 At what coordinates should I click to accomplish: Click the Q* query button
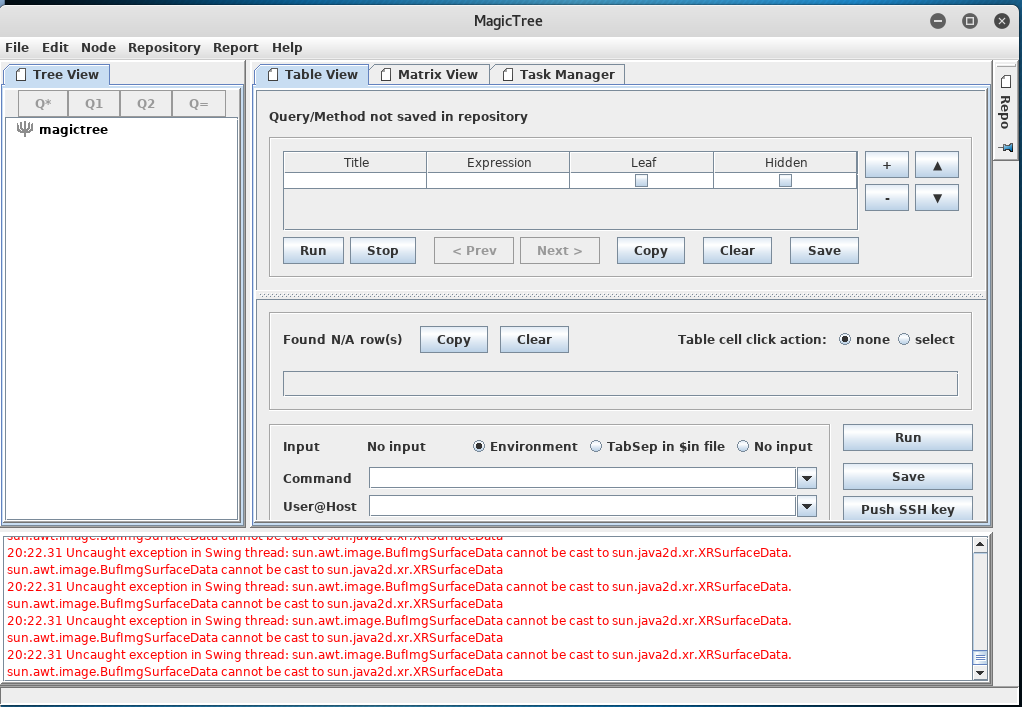point(43,104)
